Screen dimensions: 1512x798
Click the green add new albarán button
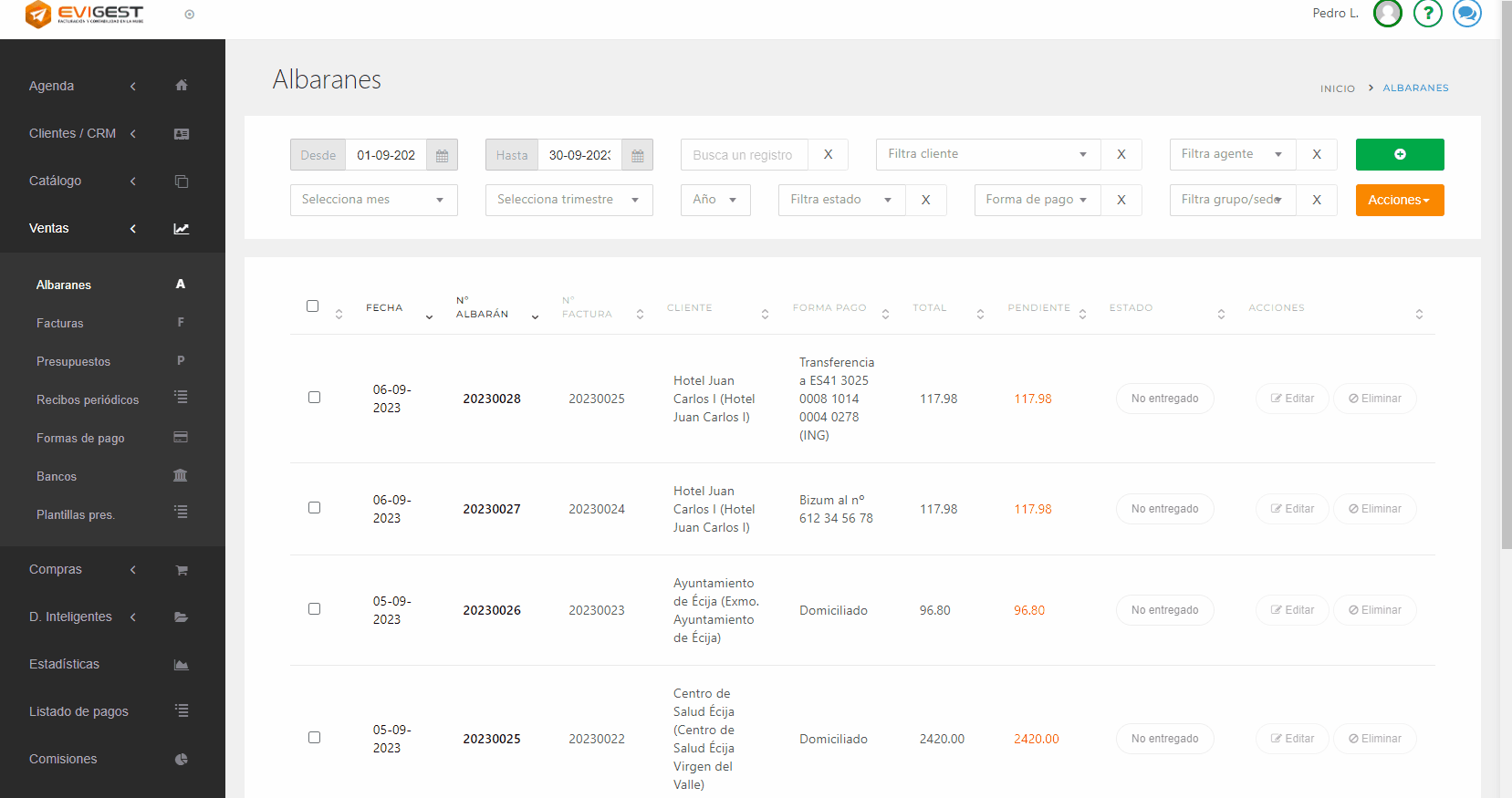[x=1399, y=155]
